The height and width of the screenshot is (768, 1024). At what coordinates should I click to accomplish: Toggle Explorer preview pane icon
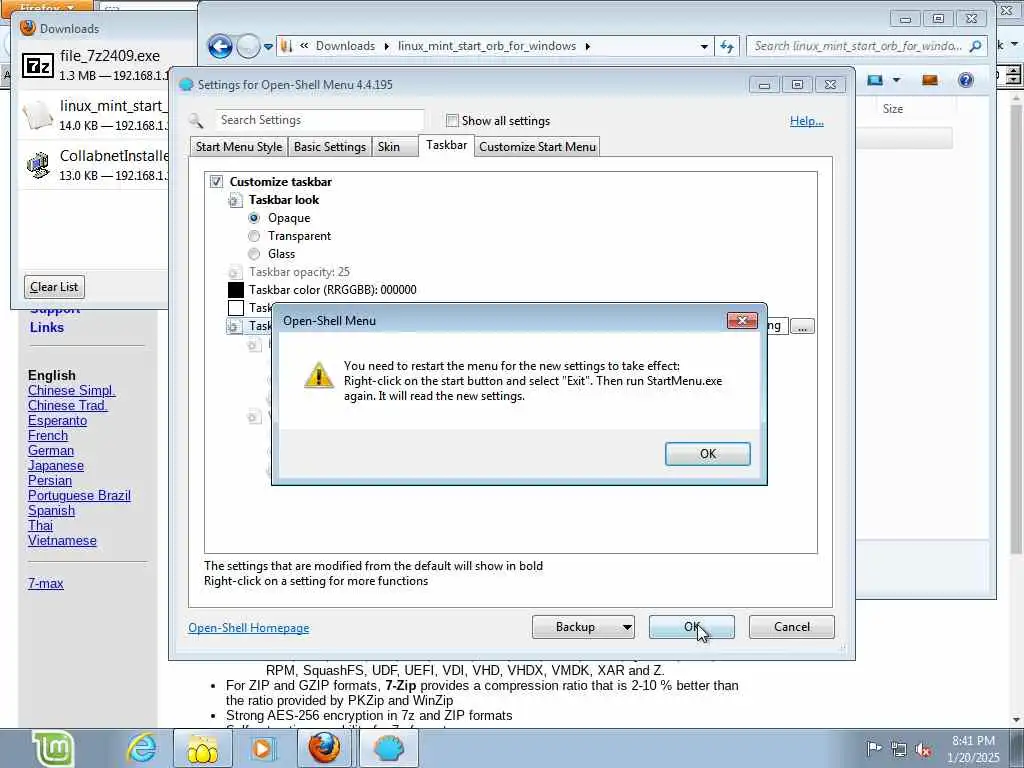pos(929,80)
